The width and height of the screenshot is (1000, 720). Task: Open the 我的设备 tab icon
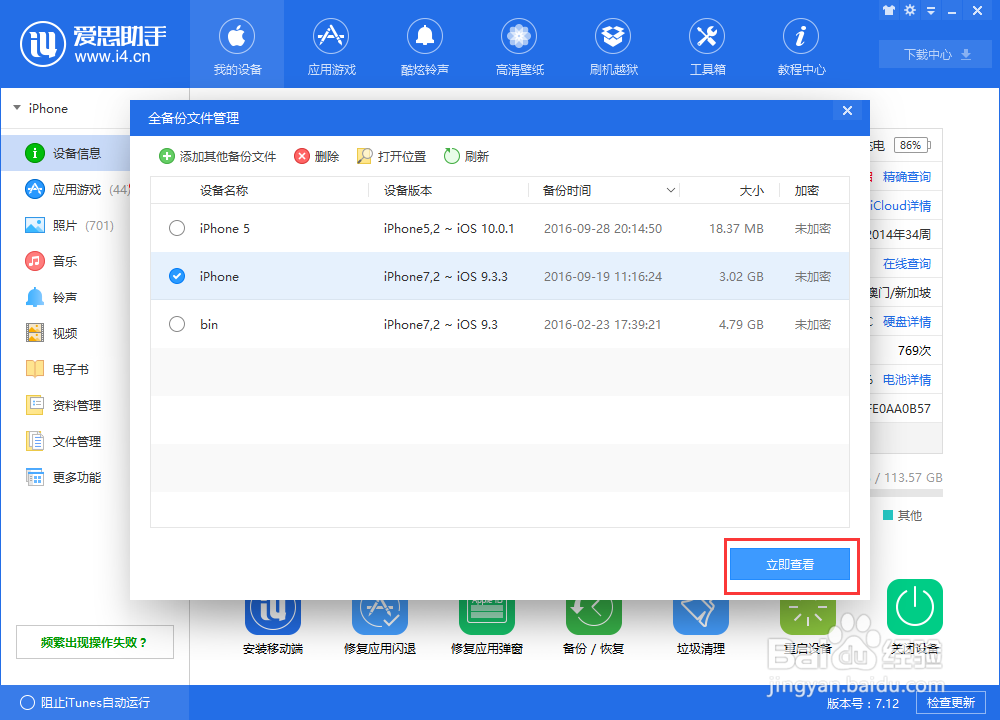[x=237, y=36]
